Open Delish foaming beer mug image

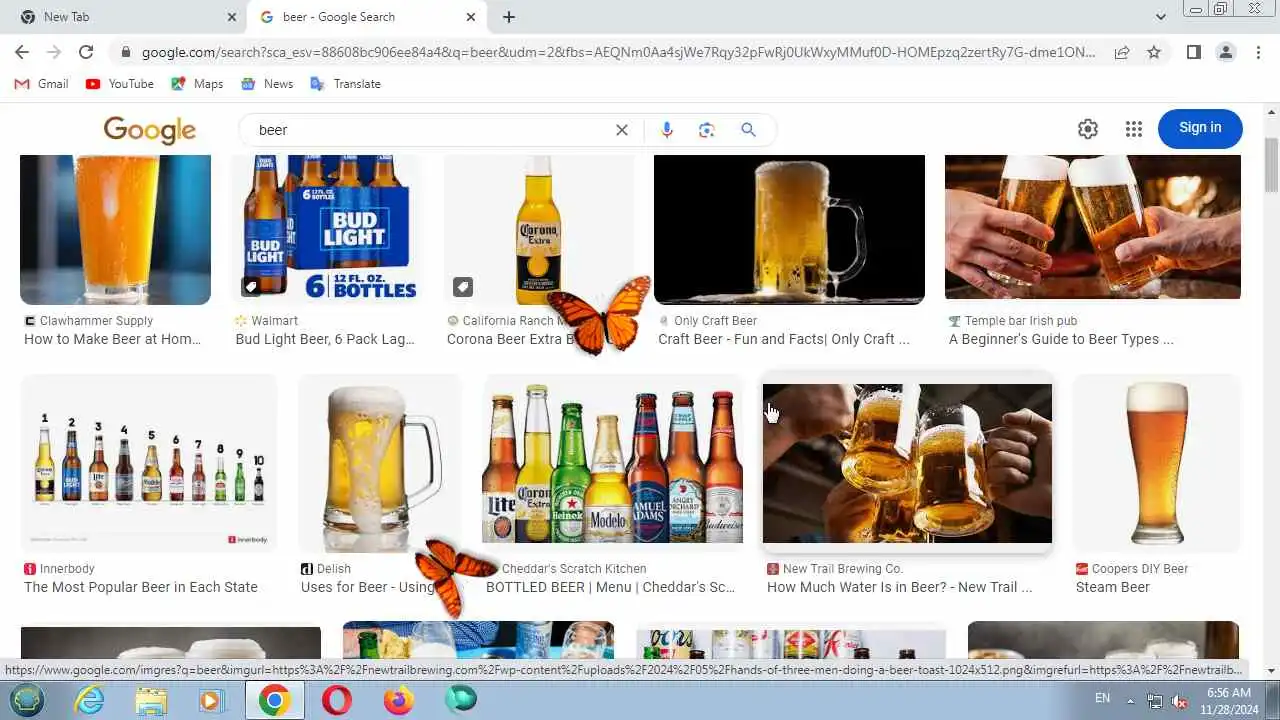(x=380, y=463)
